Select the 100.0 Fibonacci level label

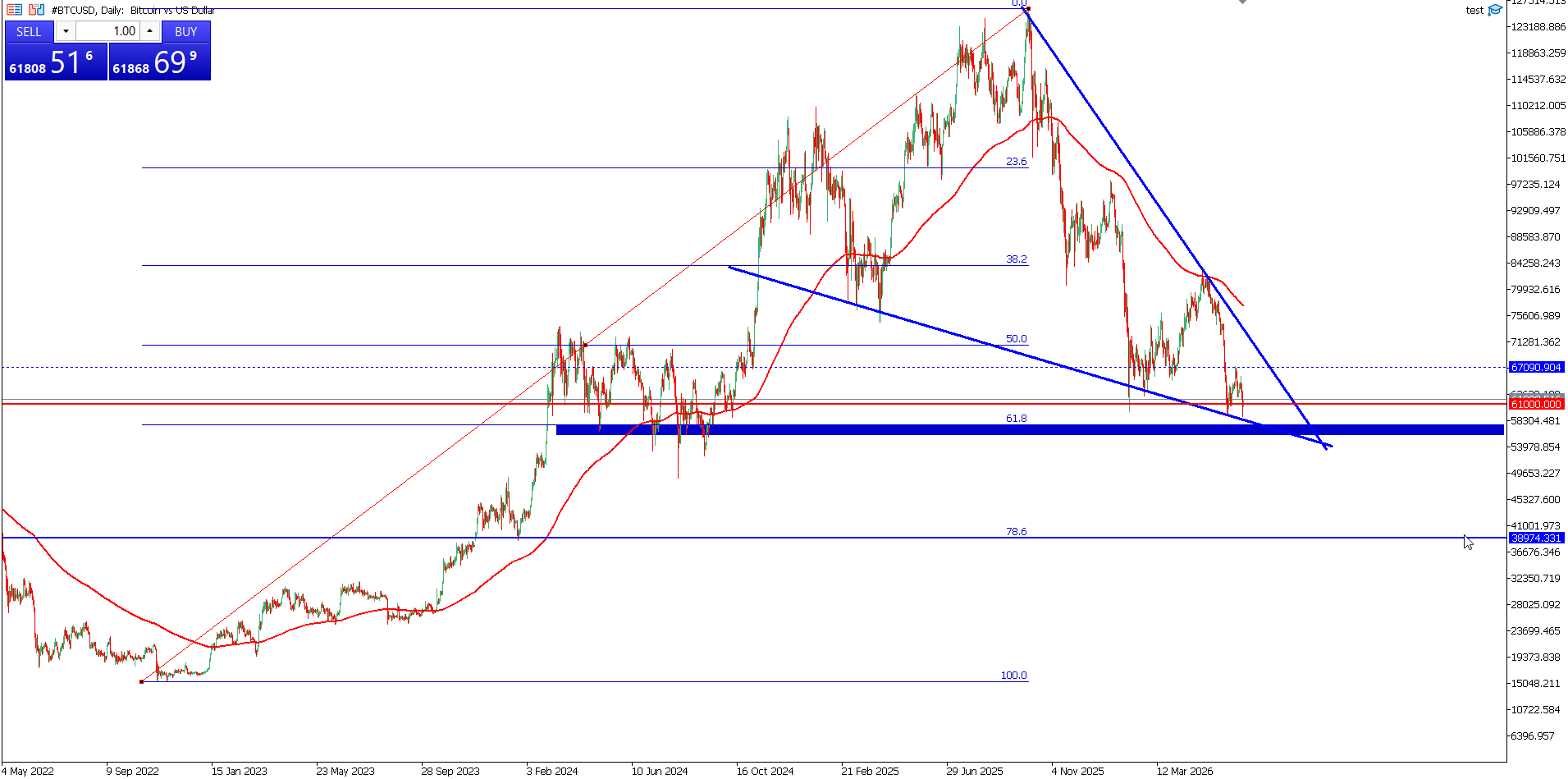tap(1013, 676)
